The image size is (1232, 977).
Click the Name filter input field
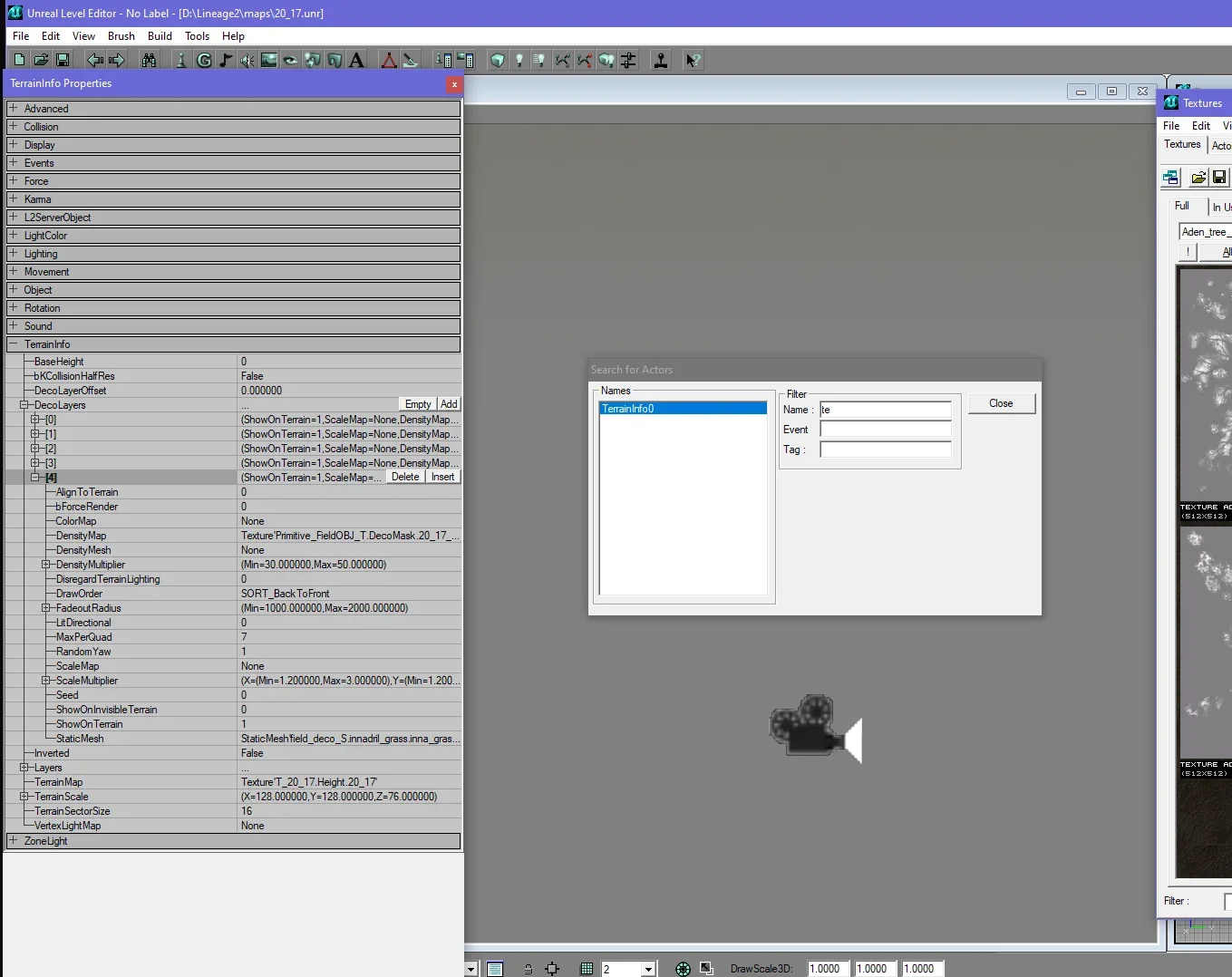point(885,410)
